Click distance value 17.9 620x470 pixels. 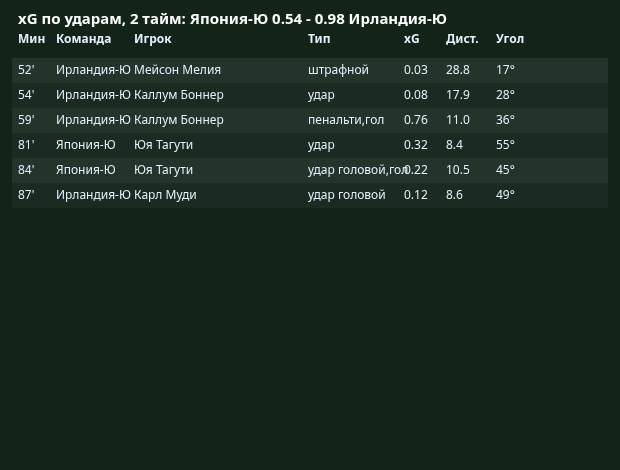[x=458, y=95]
